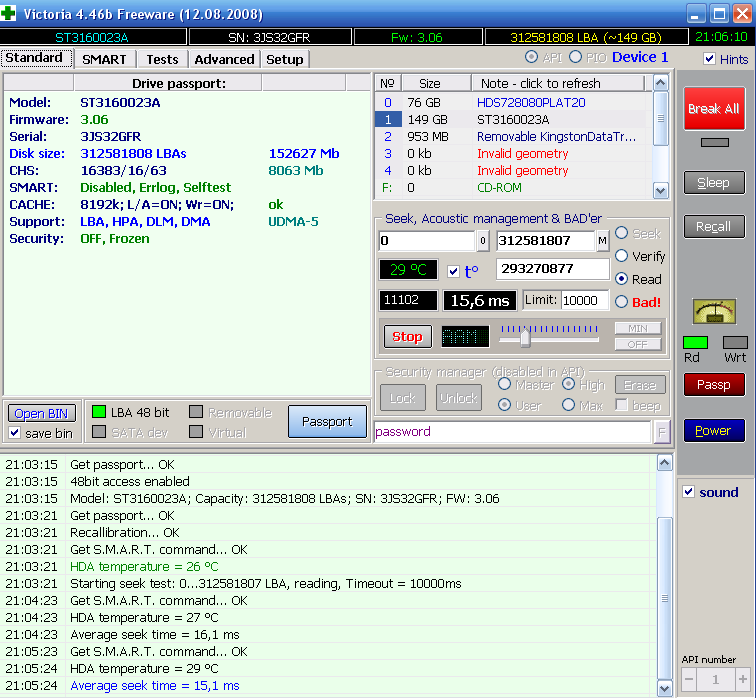Screen dimensions: 756x698
Task: Toggle the sound checkbox
Action: 688,492
